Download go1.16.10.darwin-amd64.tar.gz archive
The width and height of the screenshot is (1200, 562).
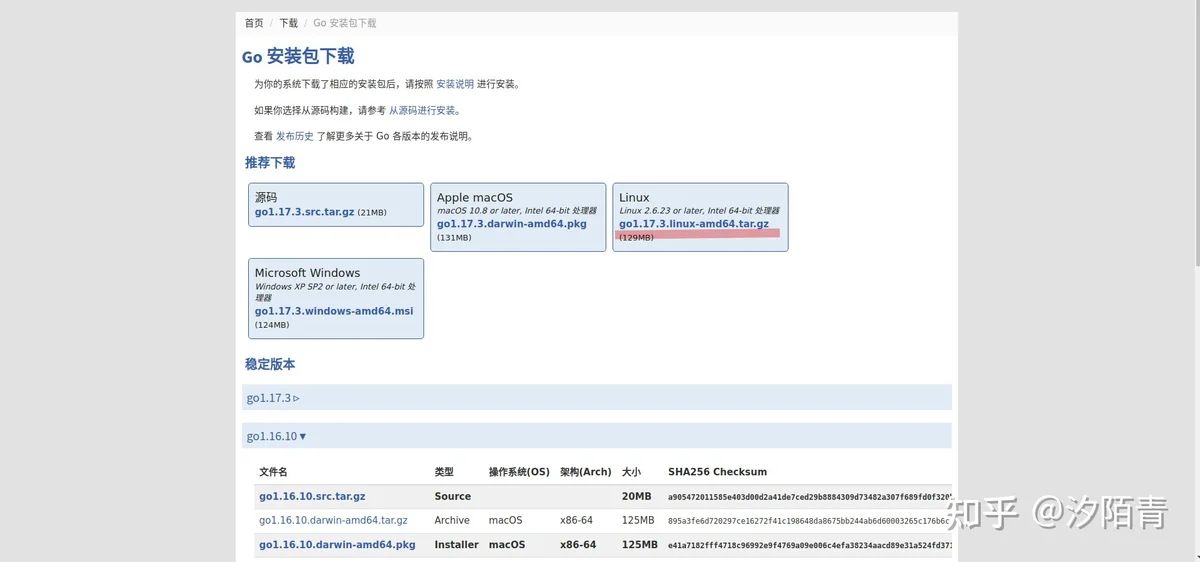coord(333,520)
